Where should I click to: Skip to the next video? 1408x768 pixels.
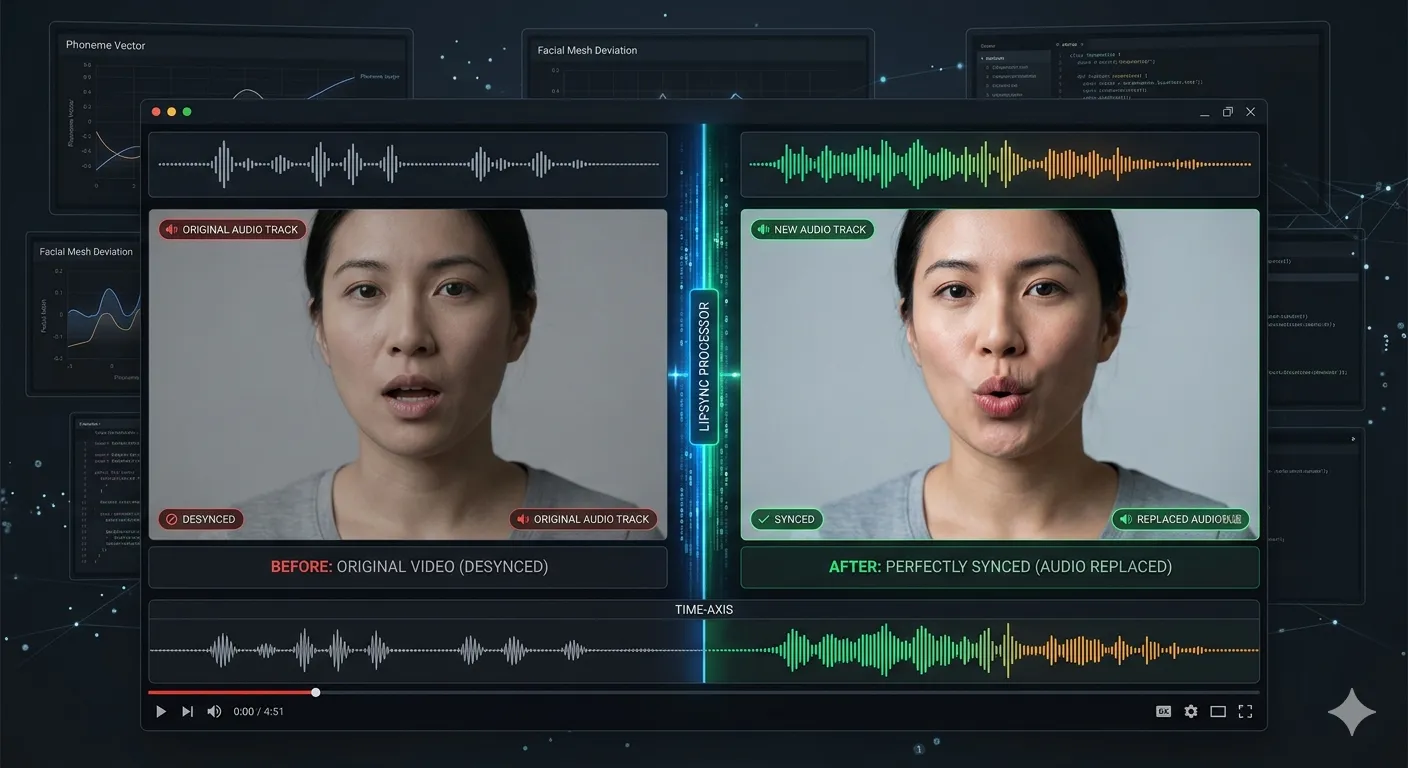tap(187, 711)
